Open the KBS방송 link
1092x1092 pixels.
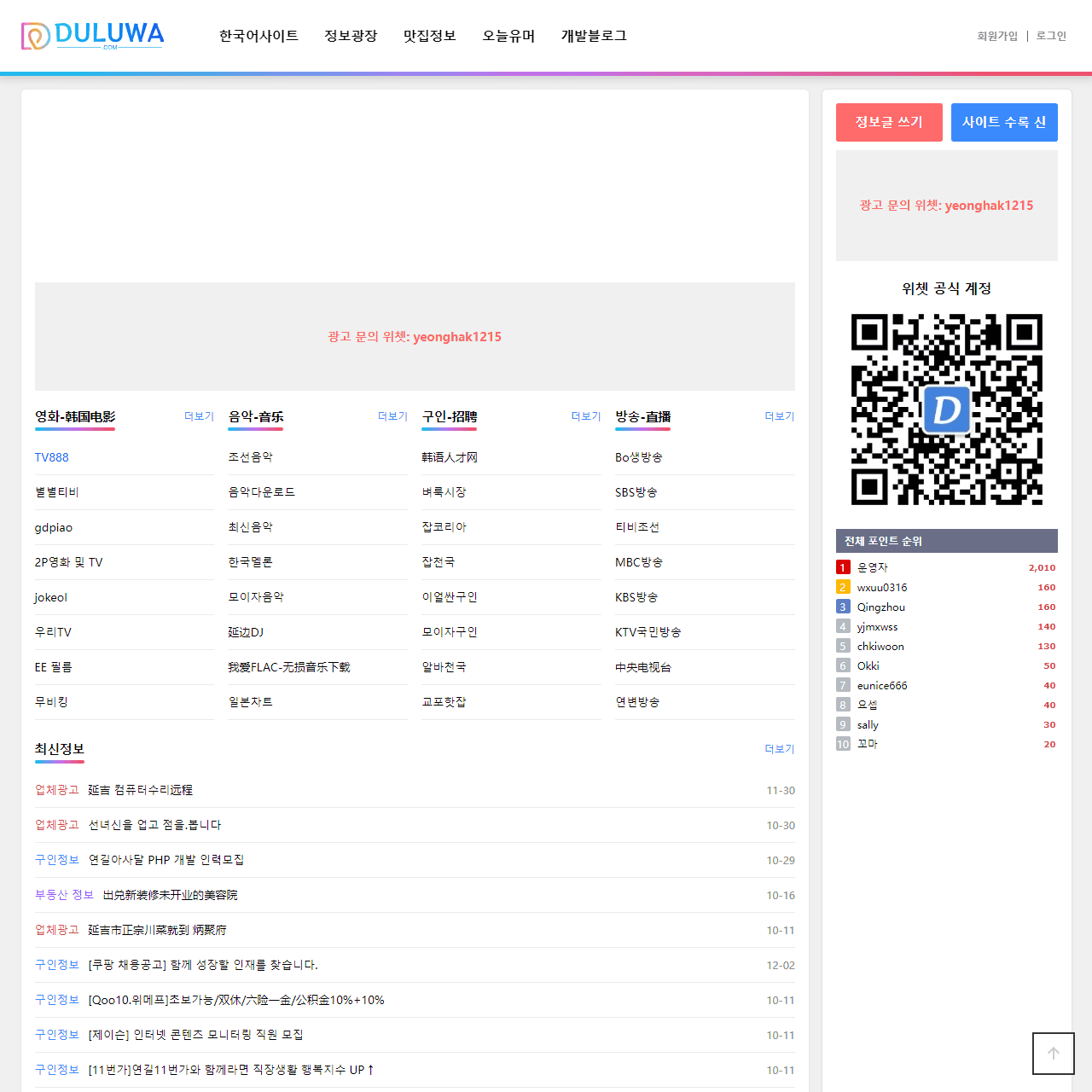(636, 597)
